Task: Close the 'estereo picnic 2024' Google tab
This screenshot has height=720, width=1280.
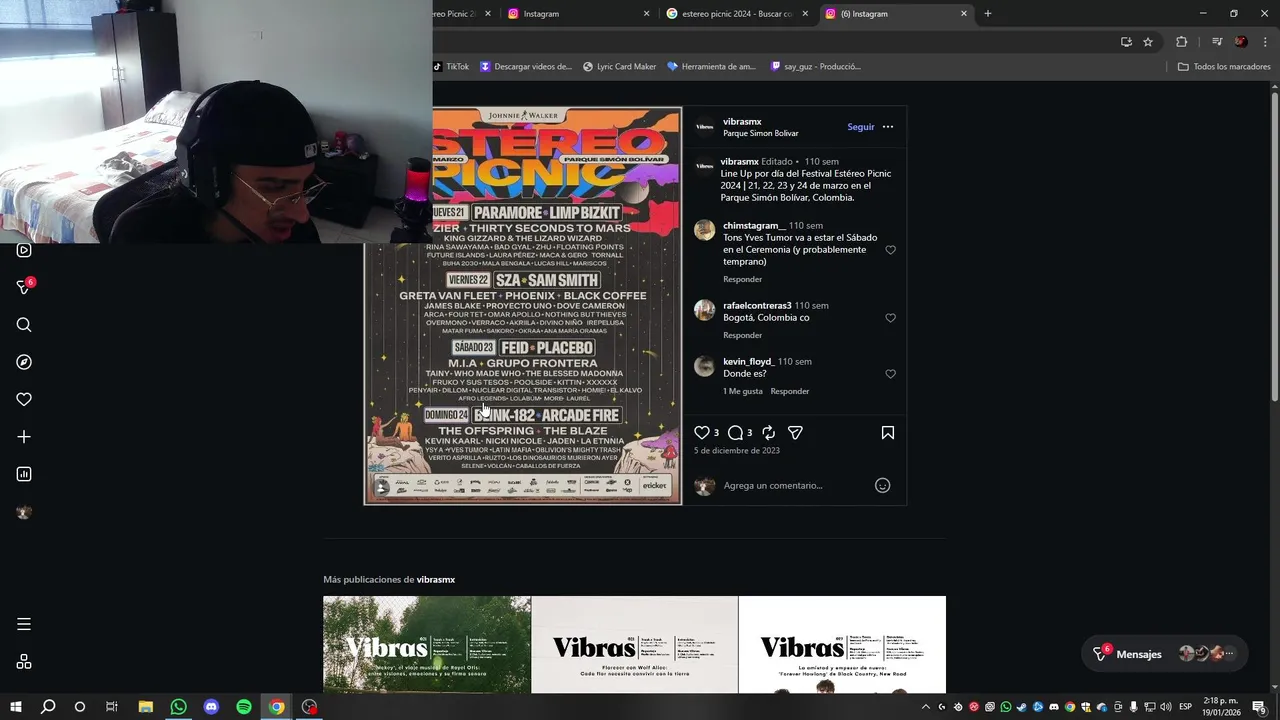Action: [x=805, y=14]
